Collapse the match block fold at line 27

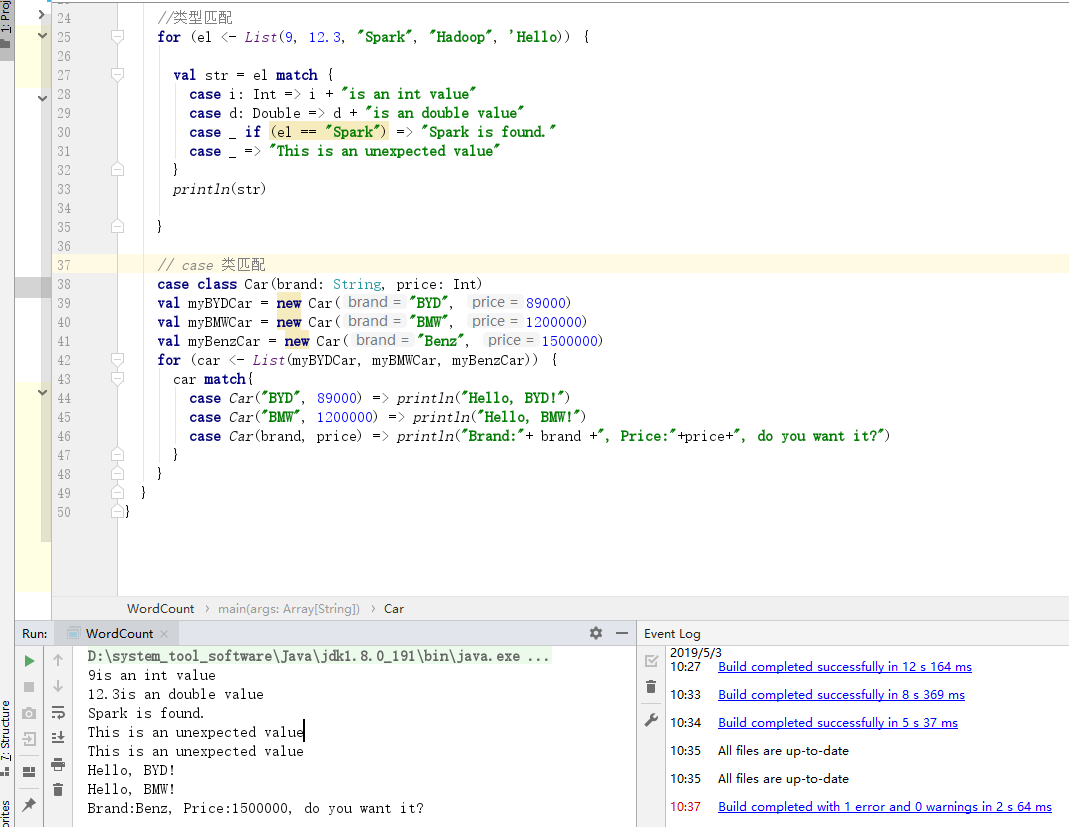(x=117, y=75)
